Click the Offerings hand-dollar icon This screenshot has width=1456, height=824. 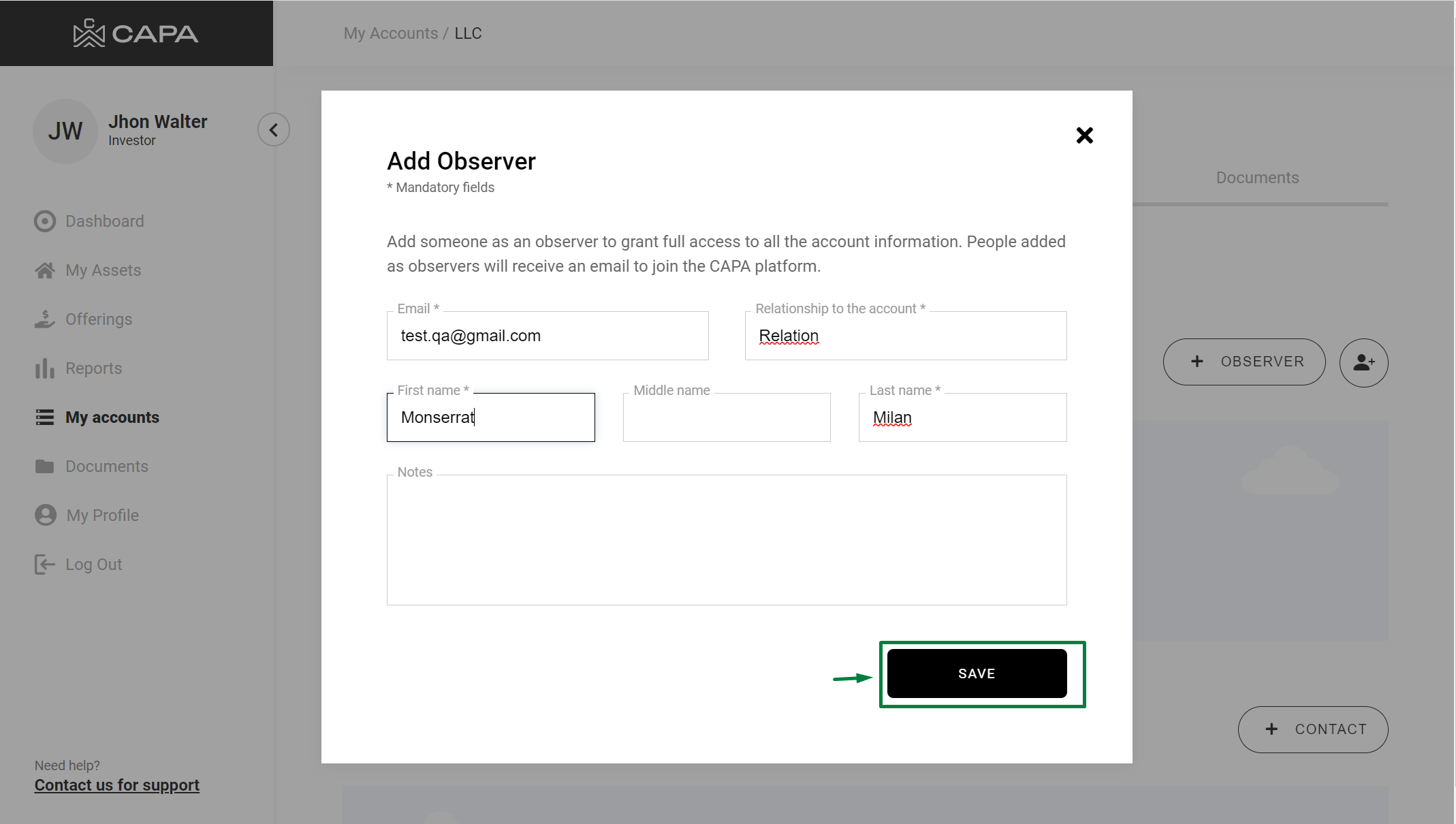[45, 319]
